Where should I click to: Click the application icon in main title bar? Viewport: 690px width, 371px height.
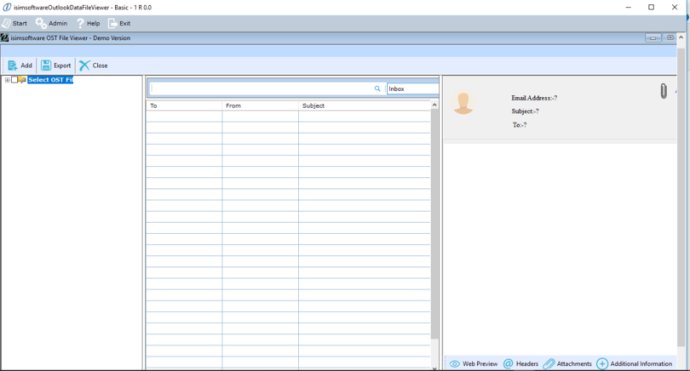point(7,7)
